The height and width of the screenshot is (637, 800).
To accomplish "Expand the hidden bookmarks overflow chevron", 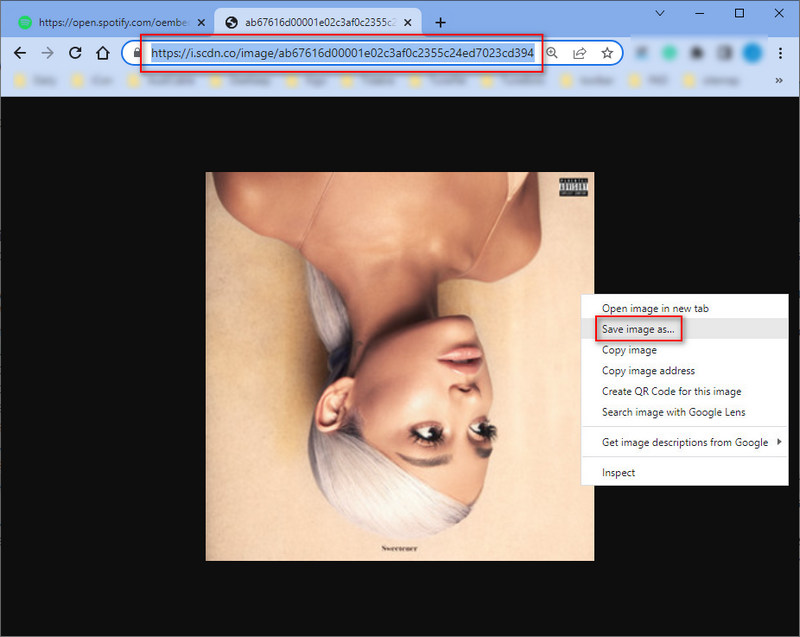I will coord(778,80).
